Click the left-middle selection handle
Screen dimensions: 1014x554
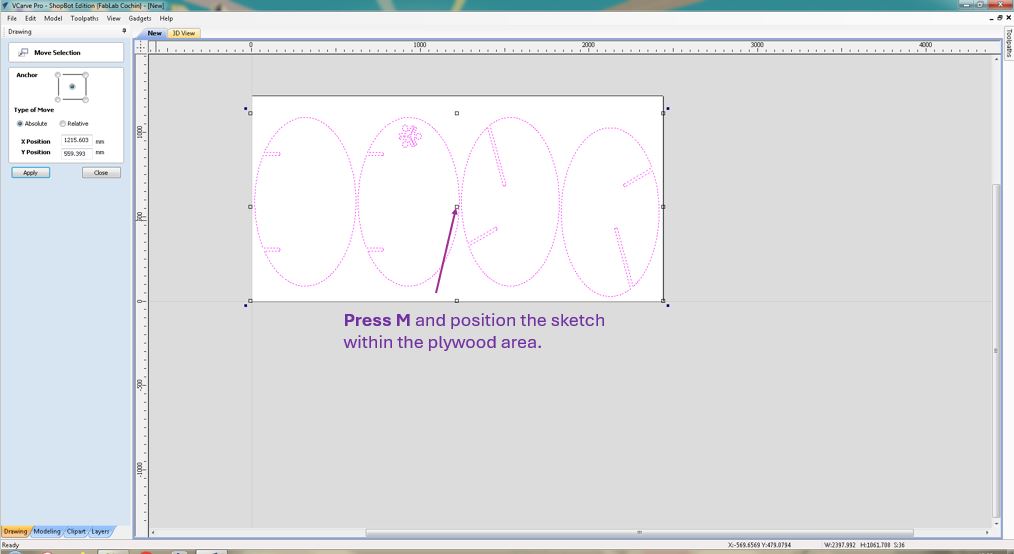(250, 207)
